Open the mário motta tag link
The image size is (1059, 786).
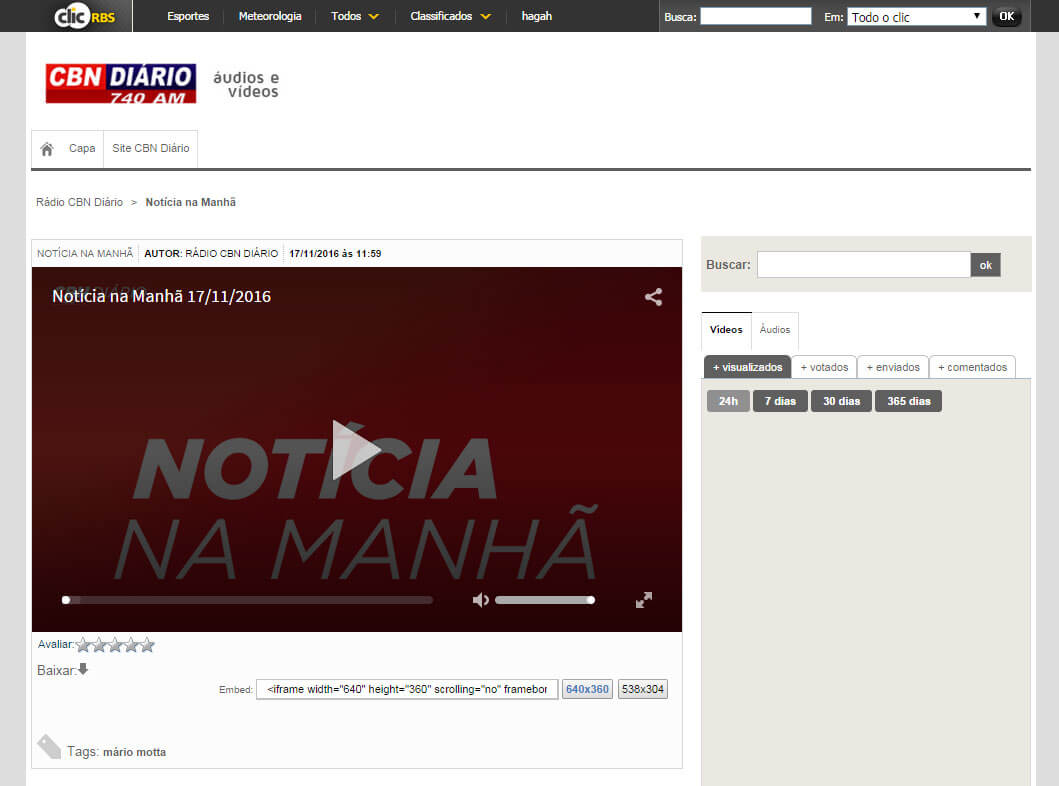pyautogui.click(x=134, y=752)
